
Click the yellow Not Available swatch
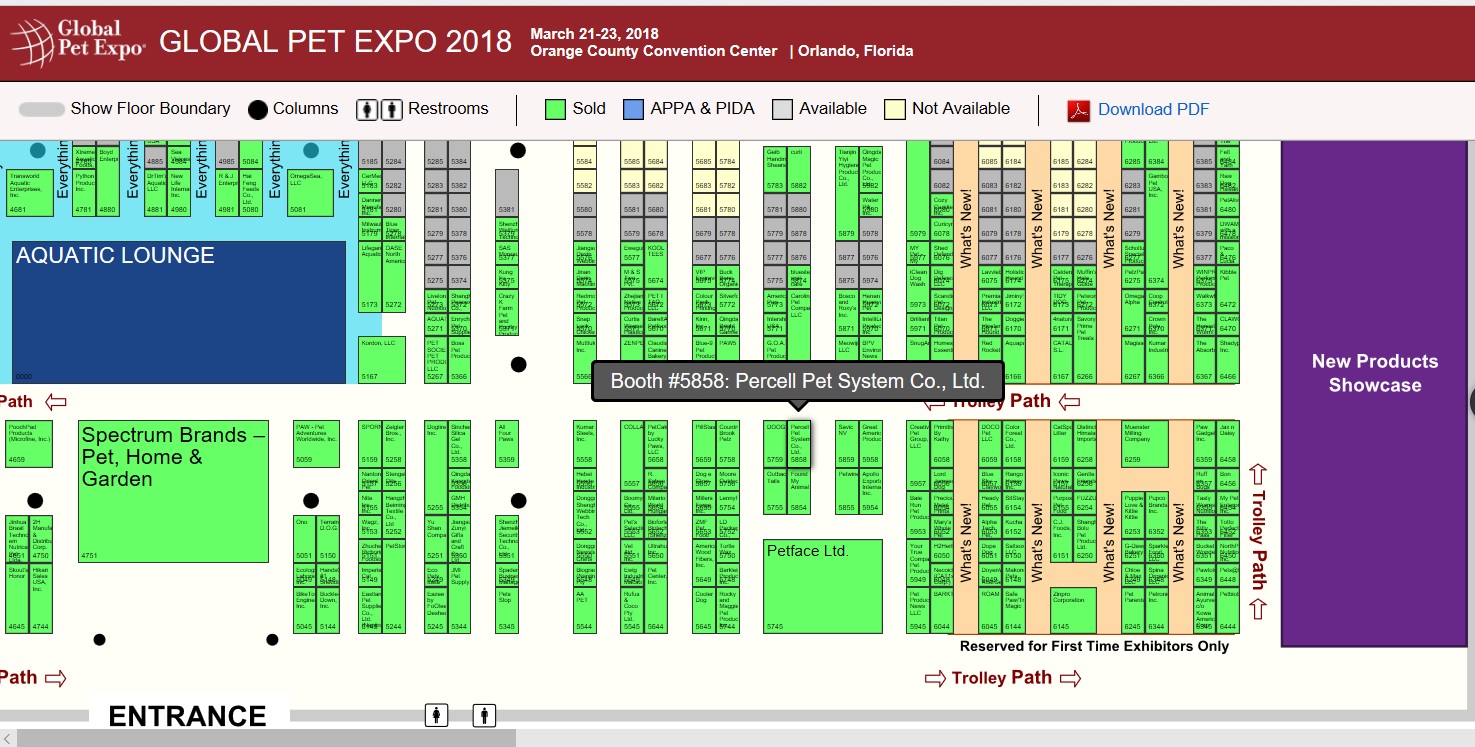tap(894, 109)
